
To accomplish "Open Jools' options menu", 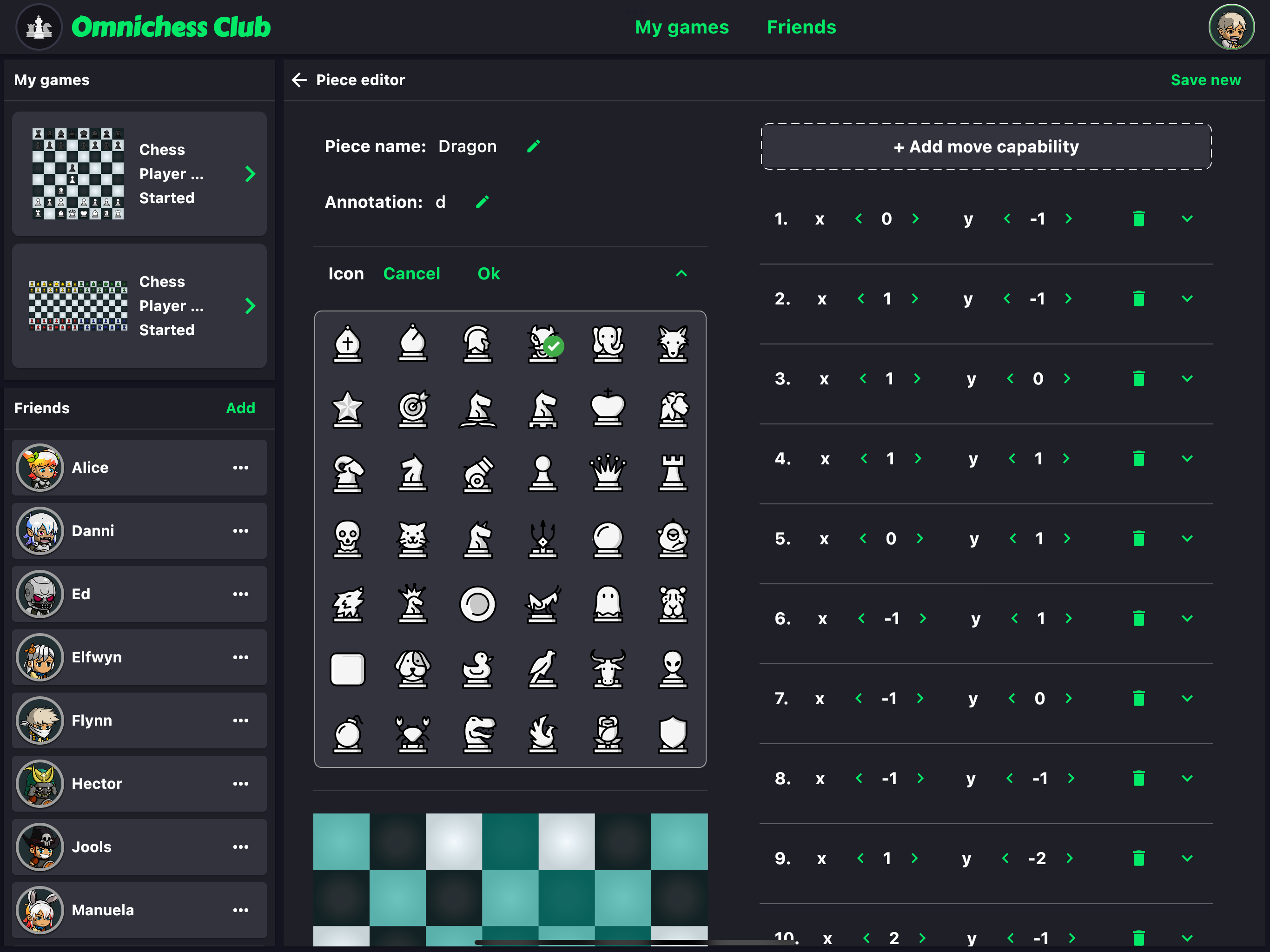I will (x=240, y=846).
